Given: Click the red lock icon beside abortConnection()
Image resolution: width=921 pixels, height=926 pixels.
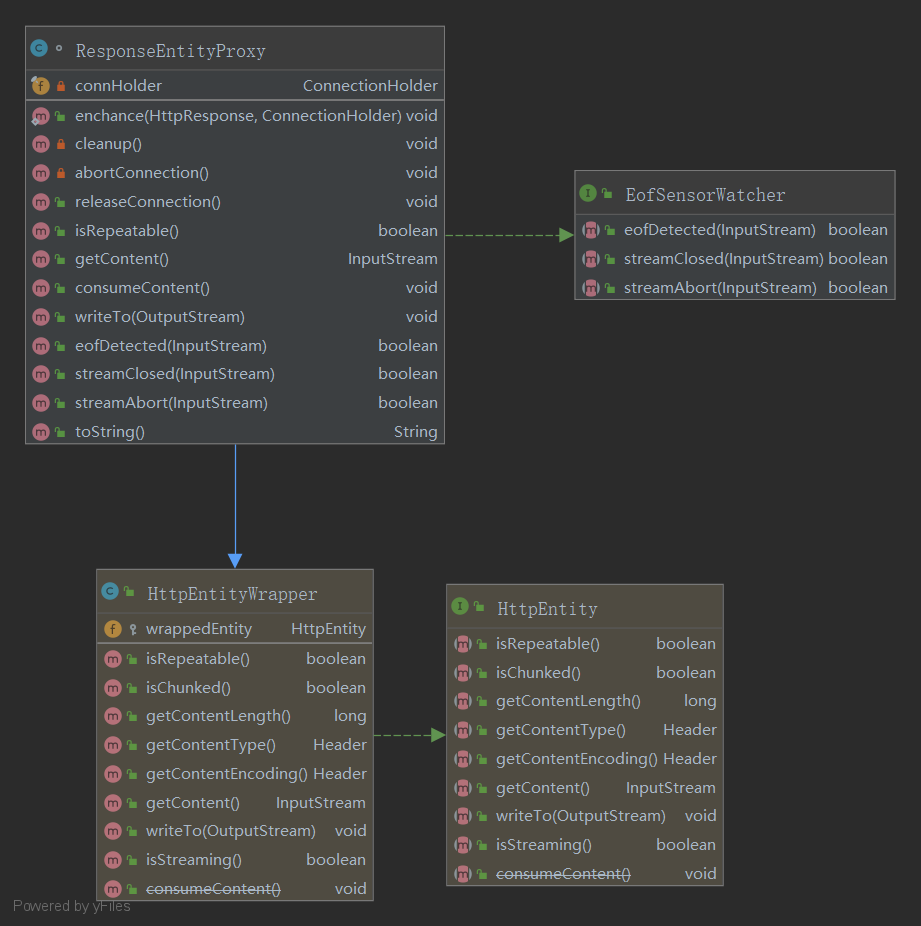Looking at the screenshot, I should point(61,173).
